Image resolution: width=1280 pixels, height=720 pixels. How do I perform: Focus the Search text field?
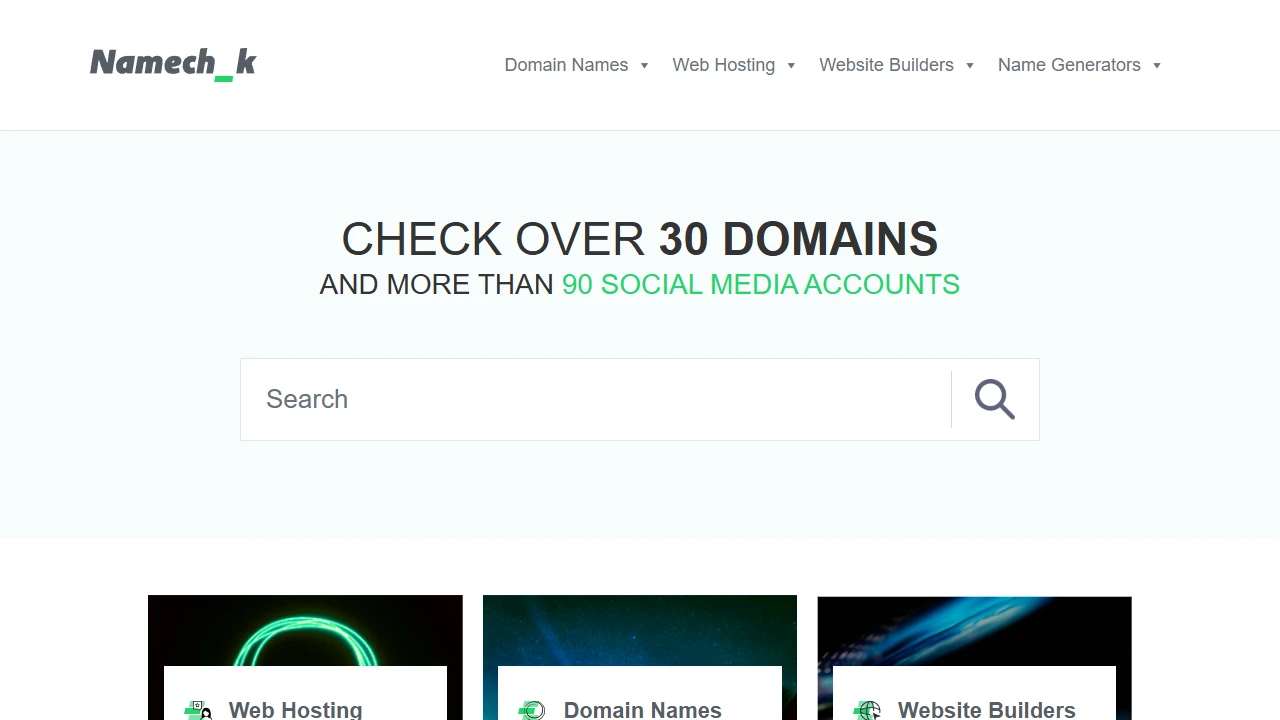[596, 399]
